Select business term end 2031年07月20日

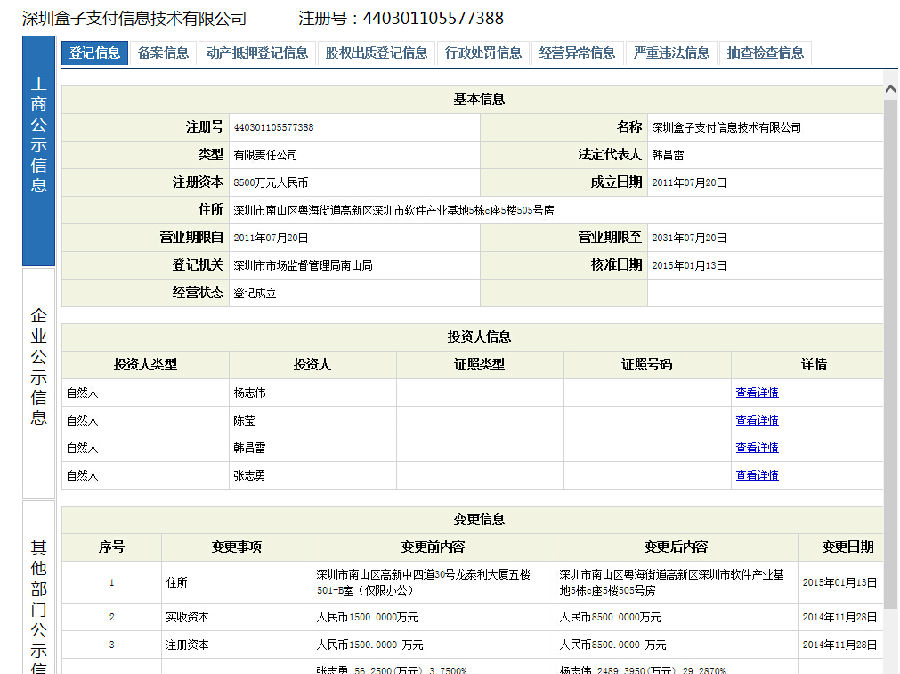[x=689, y=238]
